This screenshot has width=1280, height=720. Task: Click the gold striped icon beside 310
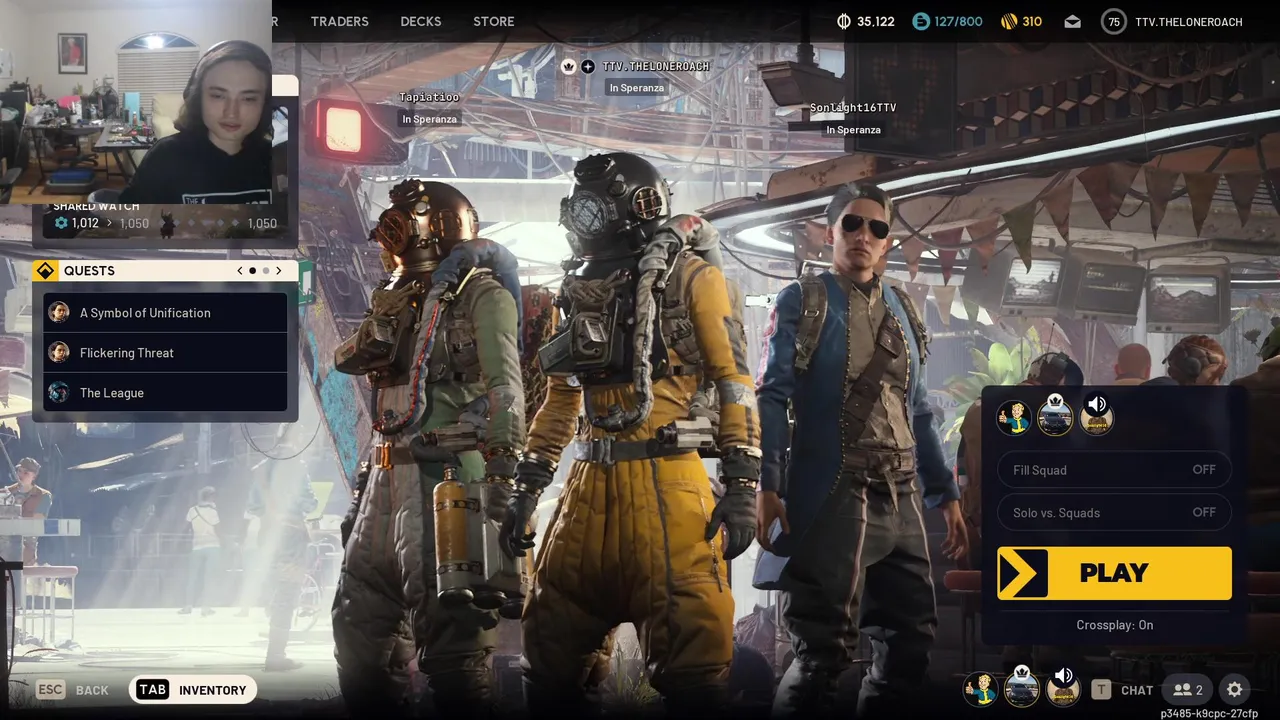pyautogui.click(x=1009, y=21)
